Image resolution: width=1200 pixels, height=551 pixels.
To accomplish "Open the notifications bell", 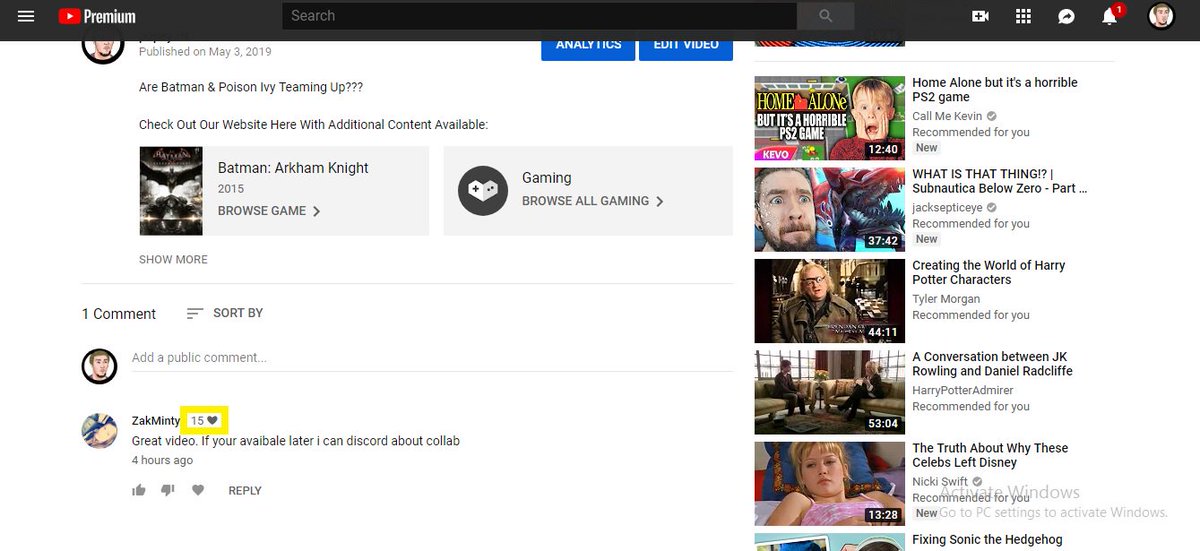I will (x=1110, y=16).
